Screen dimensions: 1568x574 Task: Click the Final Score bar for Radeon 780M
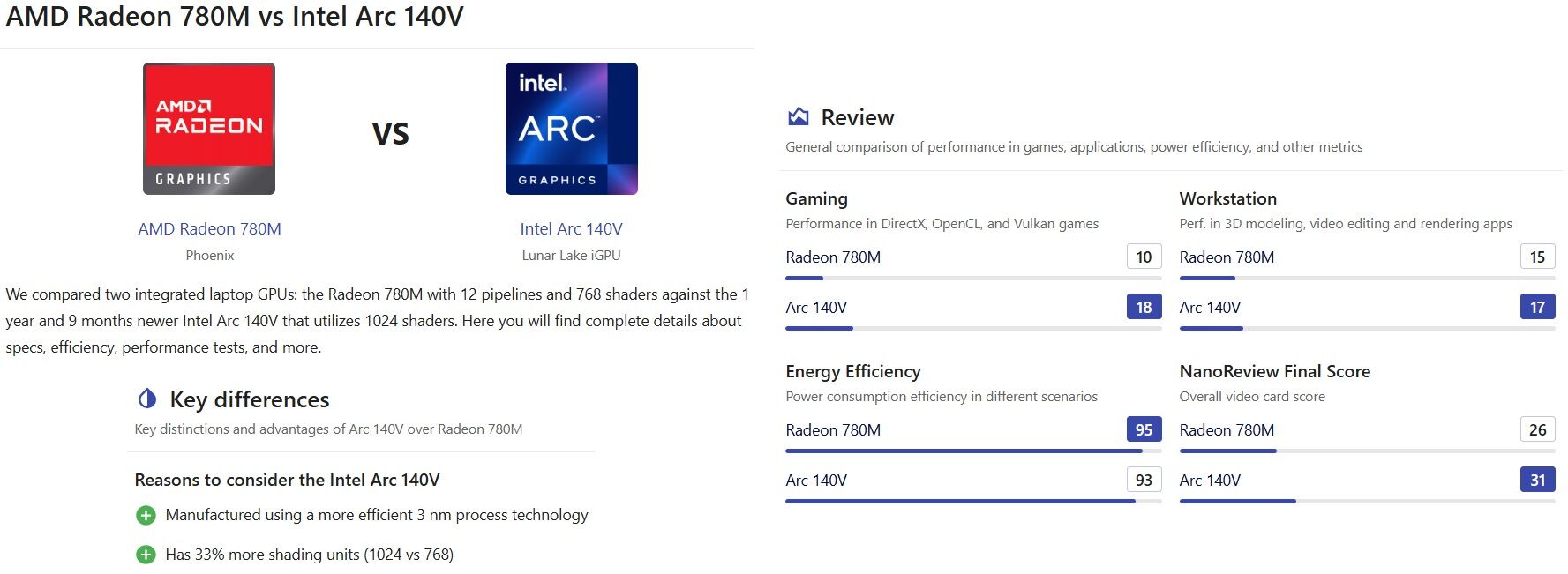1367,451
